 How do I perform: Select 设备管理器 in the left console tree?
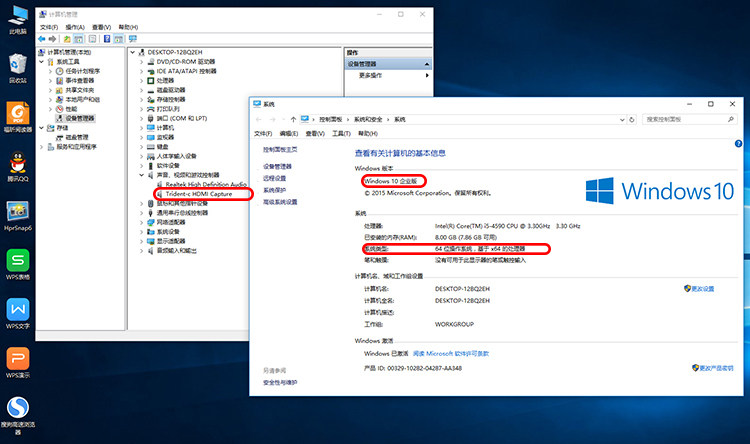[x=80, y=118]
